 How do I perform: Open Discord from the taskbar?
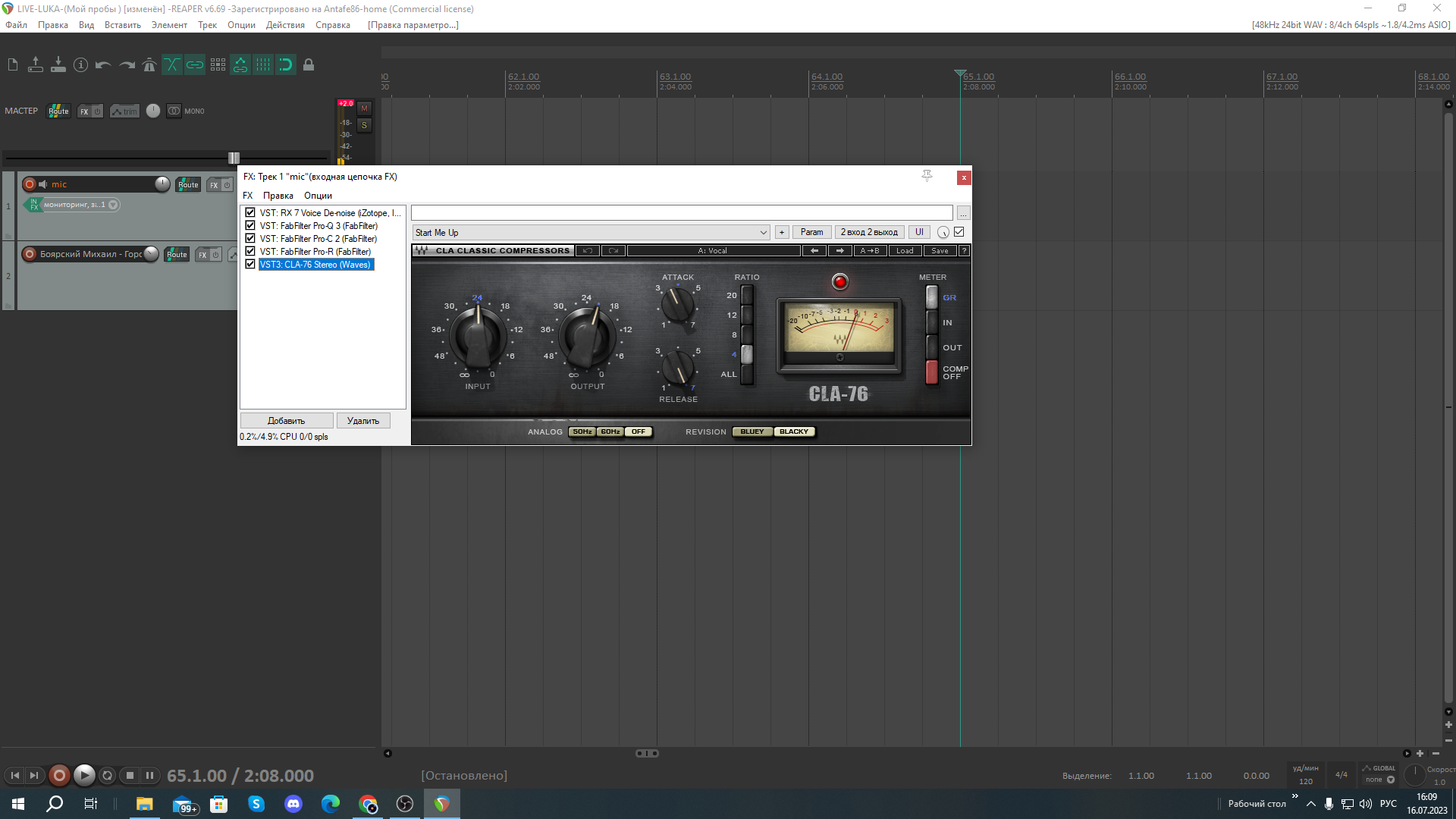(293, 804)
